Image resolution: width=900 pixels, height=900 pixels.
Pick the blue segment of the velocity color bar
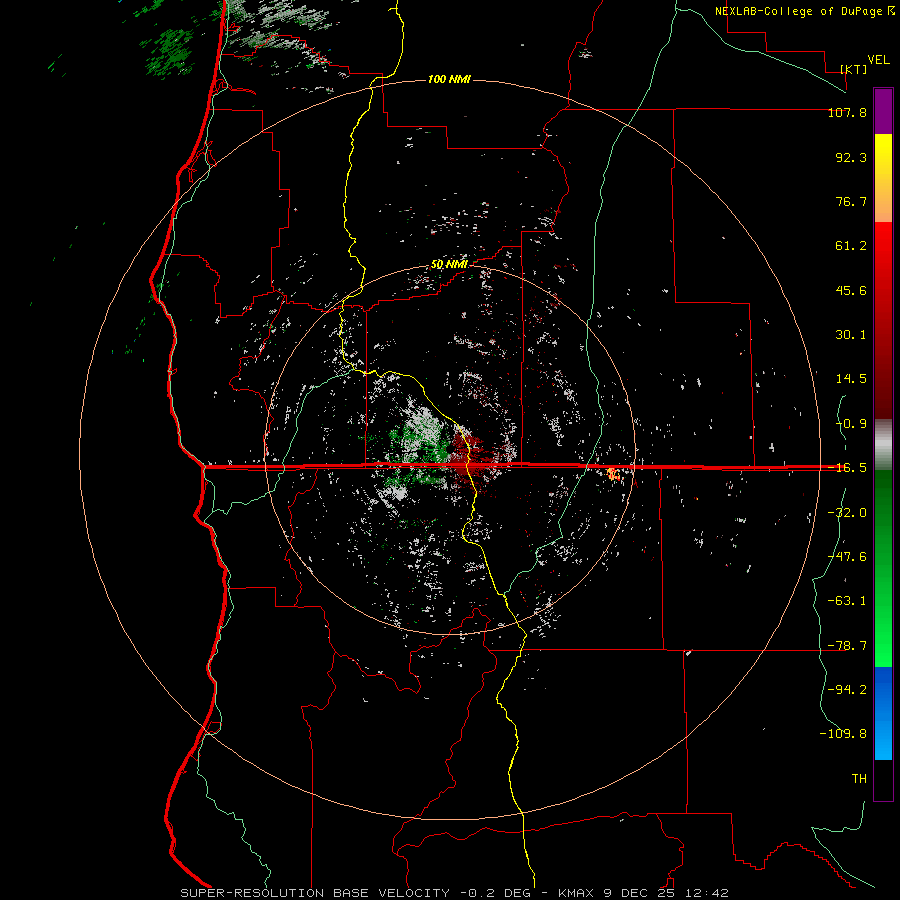click(883, 713)
